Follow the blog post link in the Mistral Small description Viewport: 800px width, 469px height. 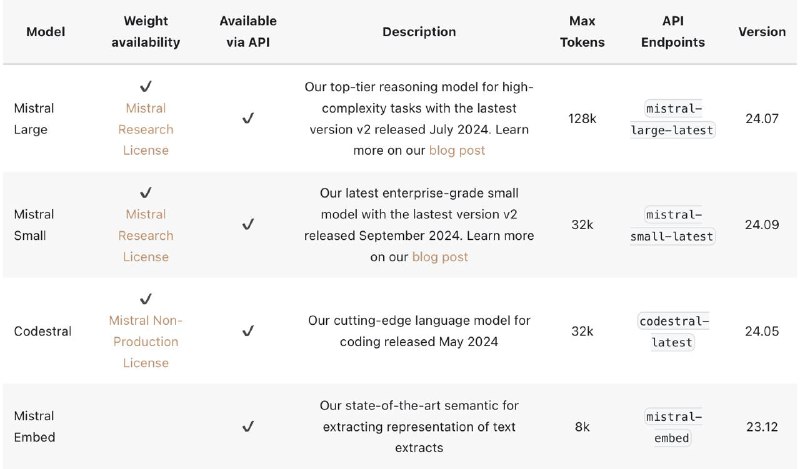(440, 257)
